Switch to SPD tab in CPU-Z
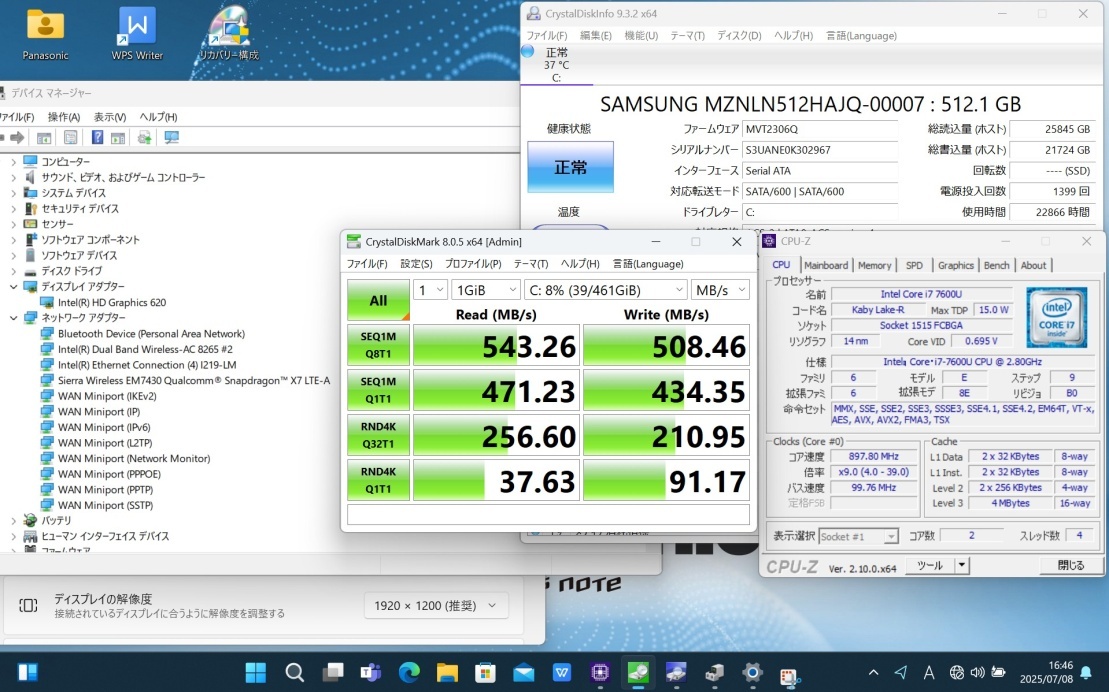 (915, 265)
